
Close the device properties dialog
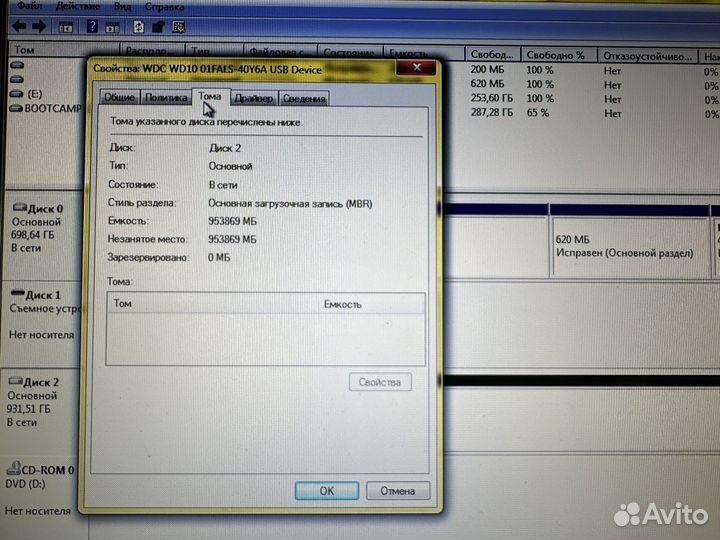click(x=416, y=68)
